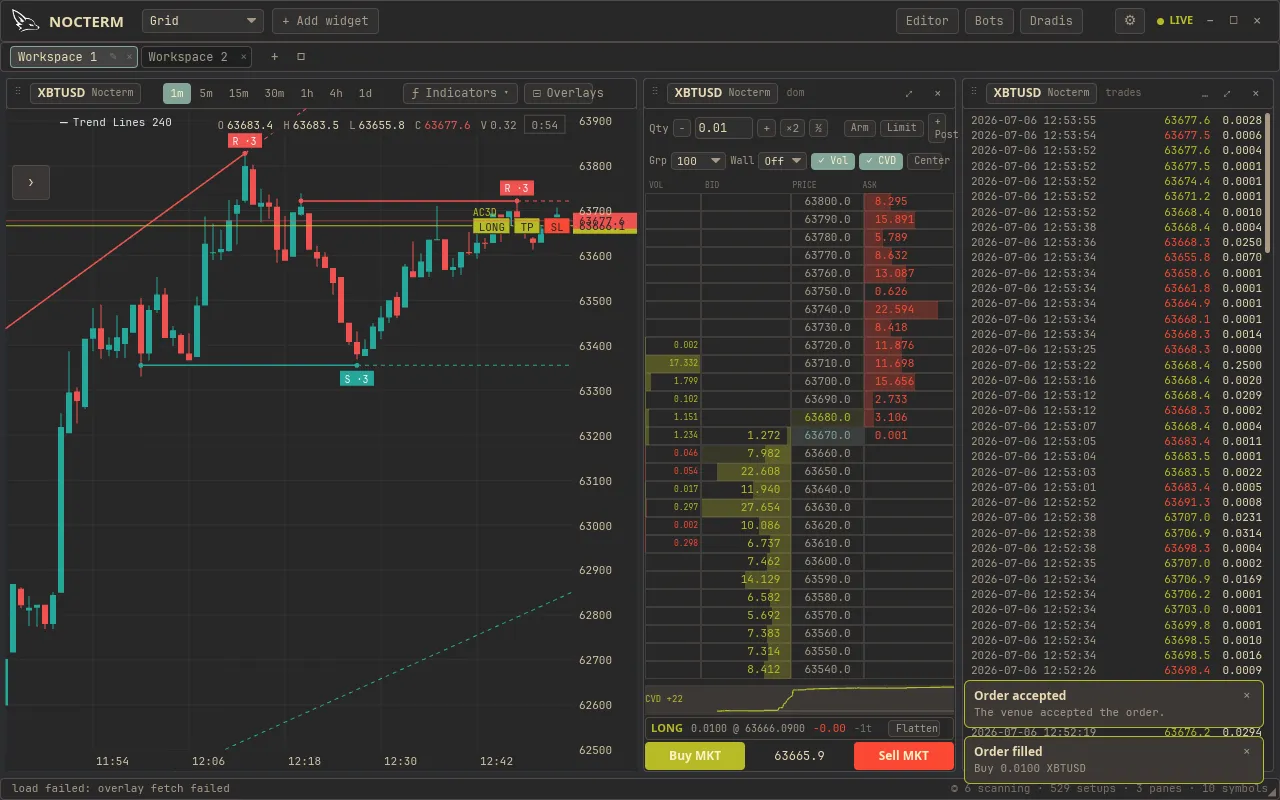This screenshot has height=800, width=1280.
Task: Select the SL tag on the chart
Action: [557, 227]
